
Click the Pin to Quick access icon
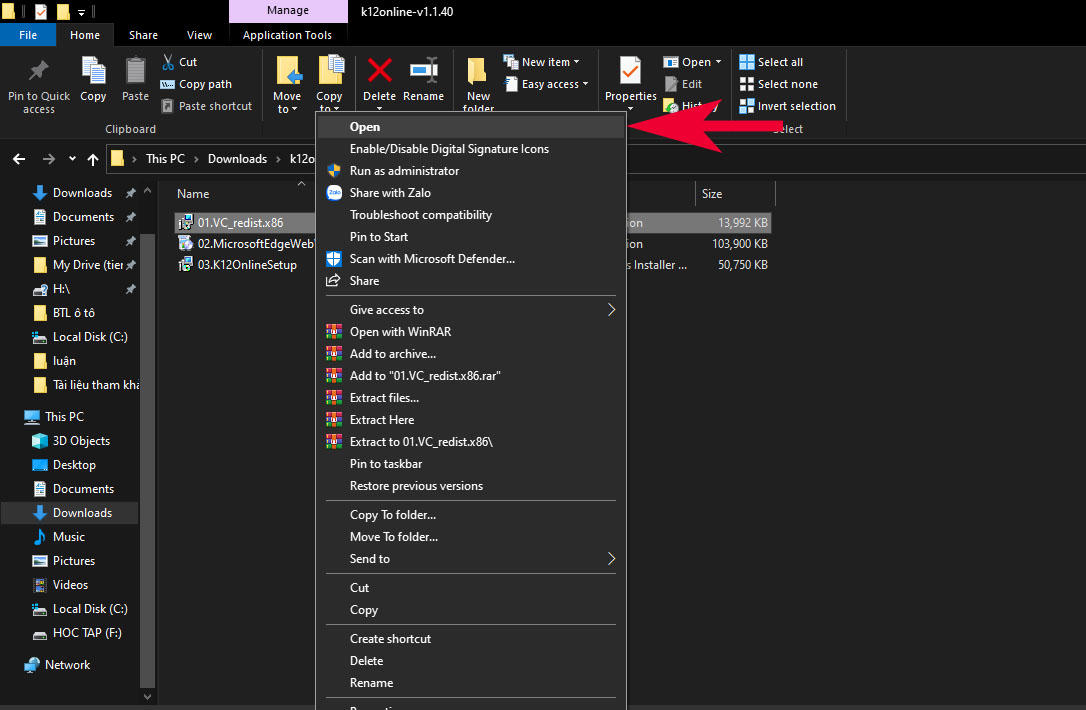click(39, 72)
